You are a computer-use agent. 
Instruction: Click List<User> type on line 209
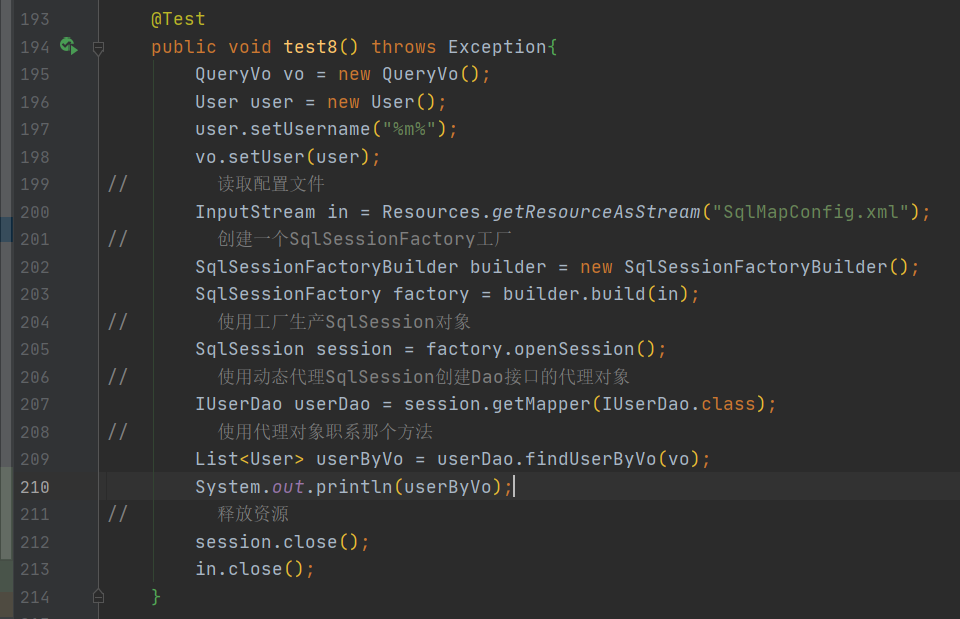249,459
